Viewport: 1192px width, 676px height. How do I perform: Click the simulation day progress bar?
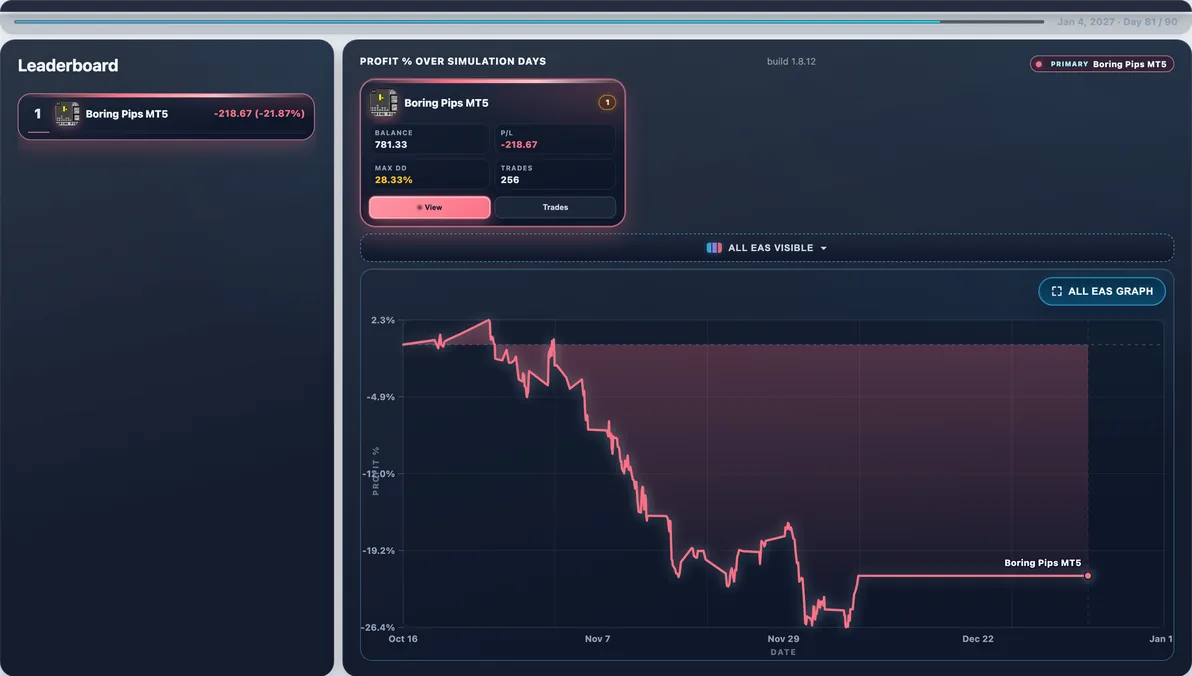click(x=529, y=21)
